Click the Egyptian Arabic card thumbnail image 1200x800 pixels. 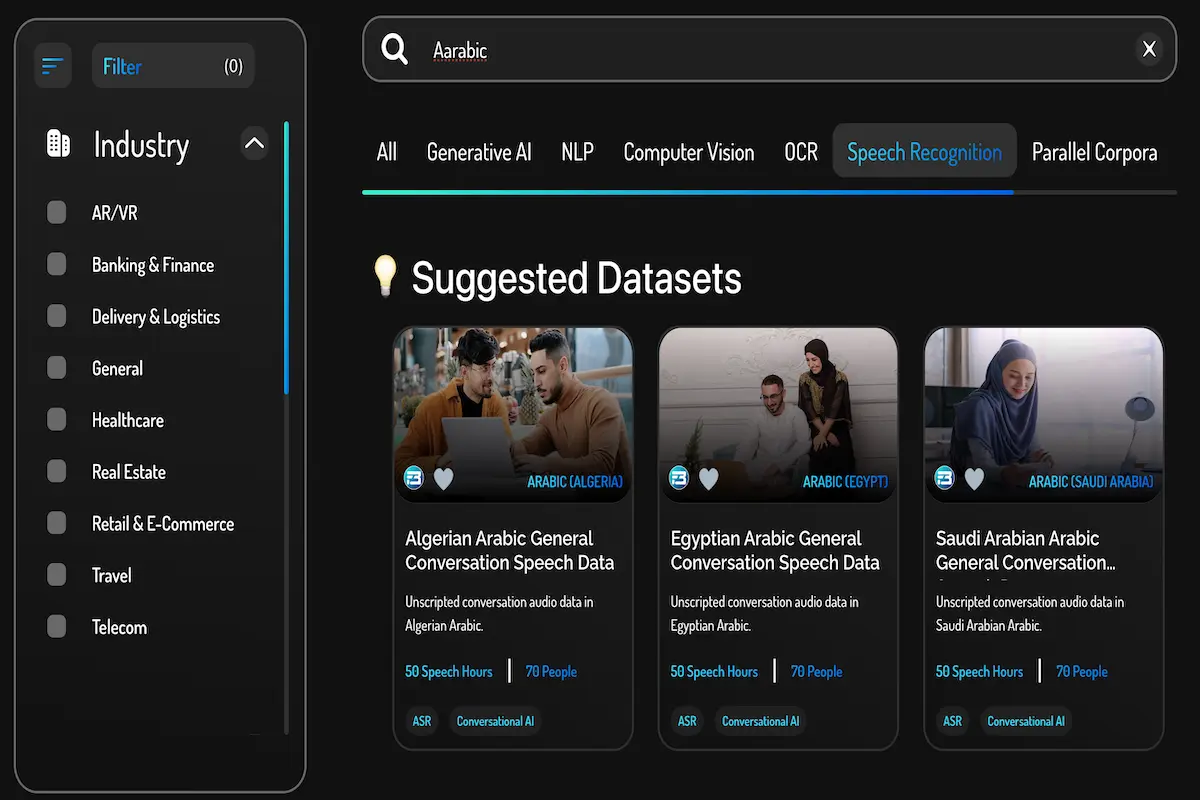pos(778,414)
